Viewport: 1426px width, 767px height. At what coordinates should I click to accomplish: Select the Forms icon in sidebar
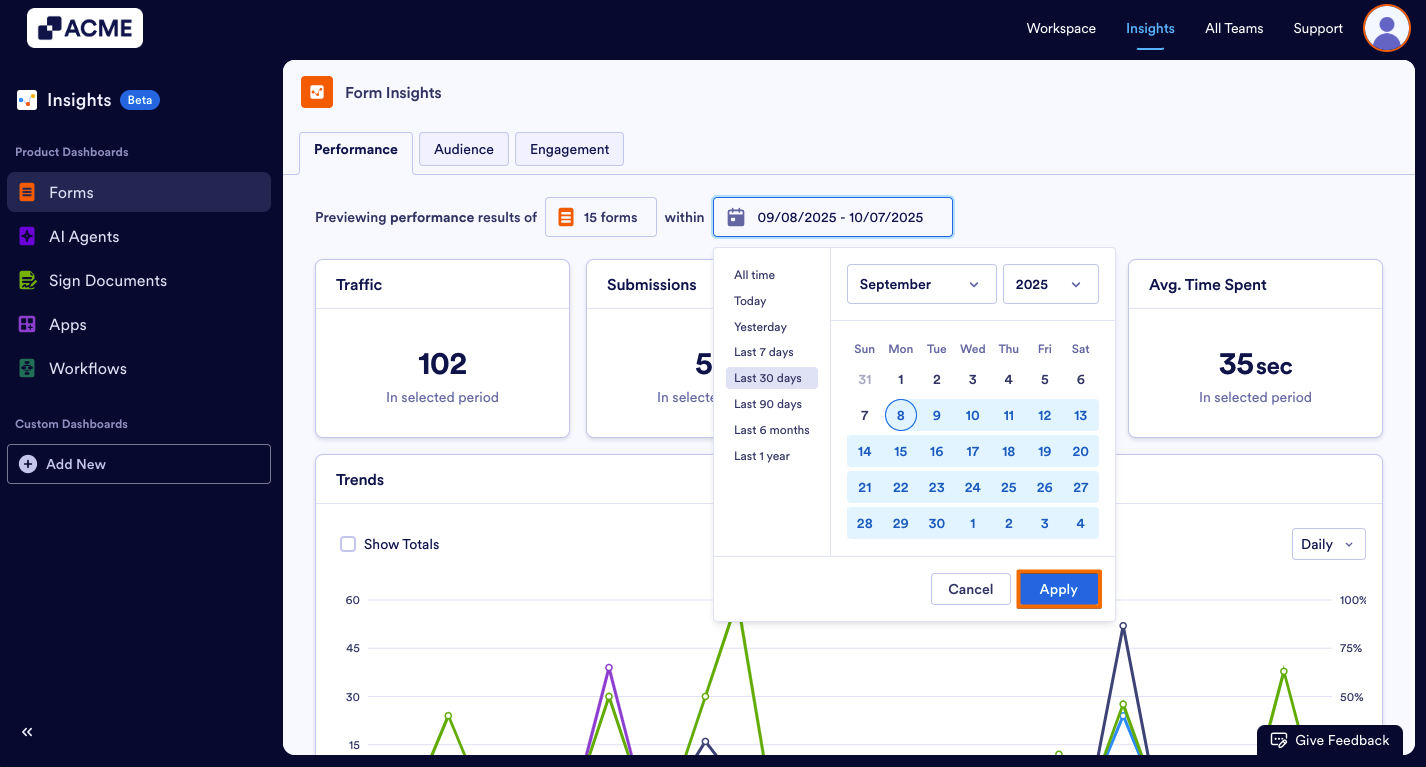(28, 192)
